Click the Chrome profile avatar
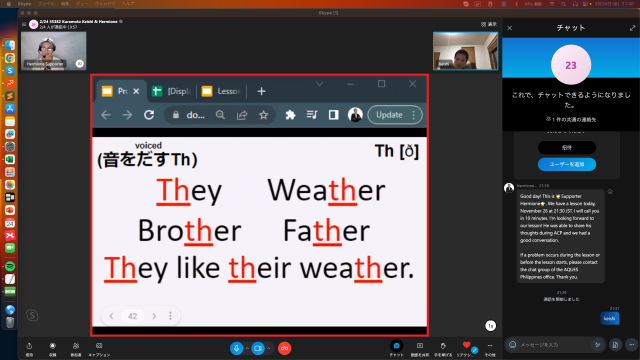640x360 pixels. coord(355,115)
